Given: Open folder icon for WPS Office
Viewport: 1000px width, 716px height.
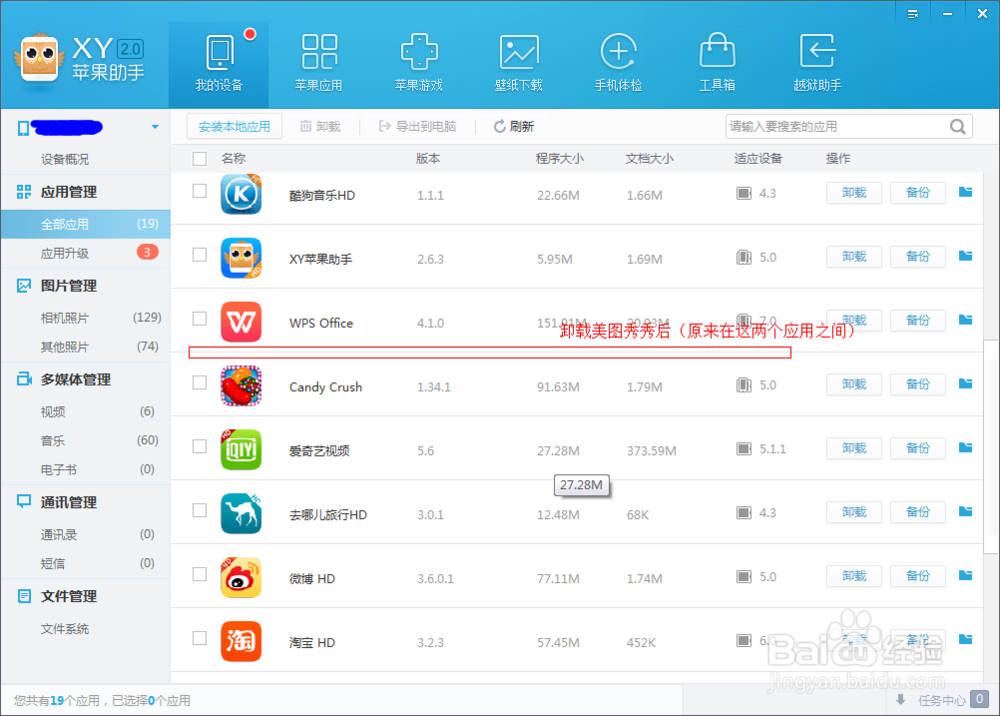Looking at the screenshot, I should pyautogui.click(x=966, y=319).
